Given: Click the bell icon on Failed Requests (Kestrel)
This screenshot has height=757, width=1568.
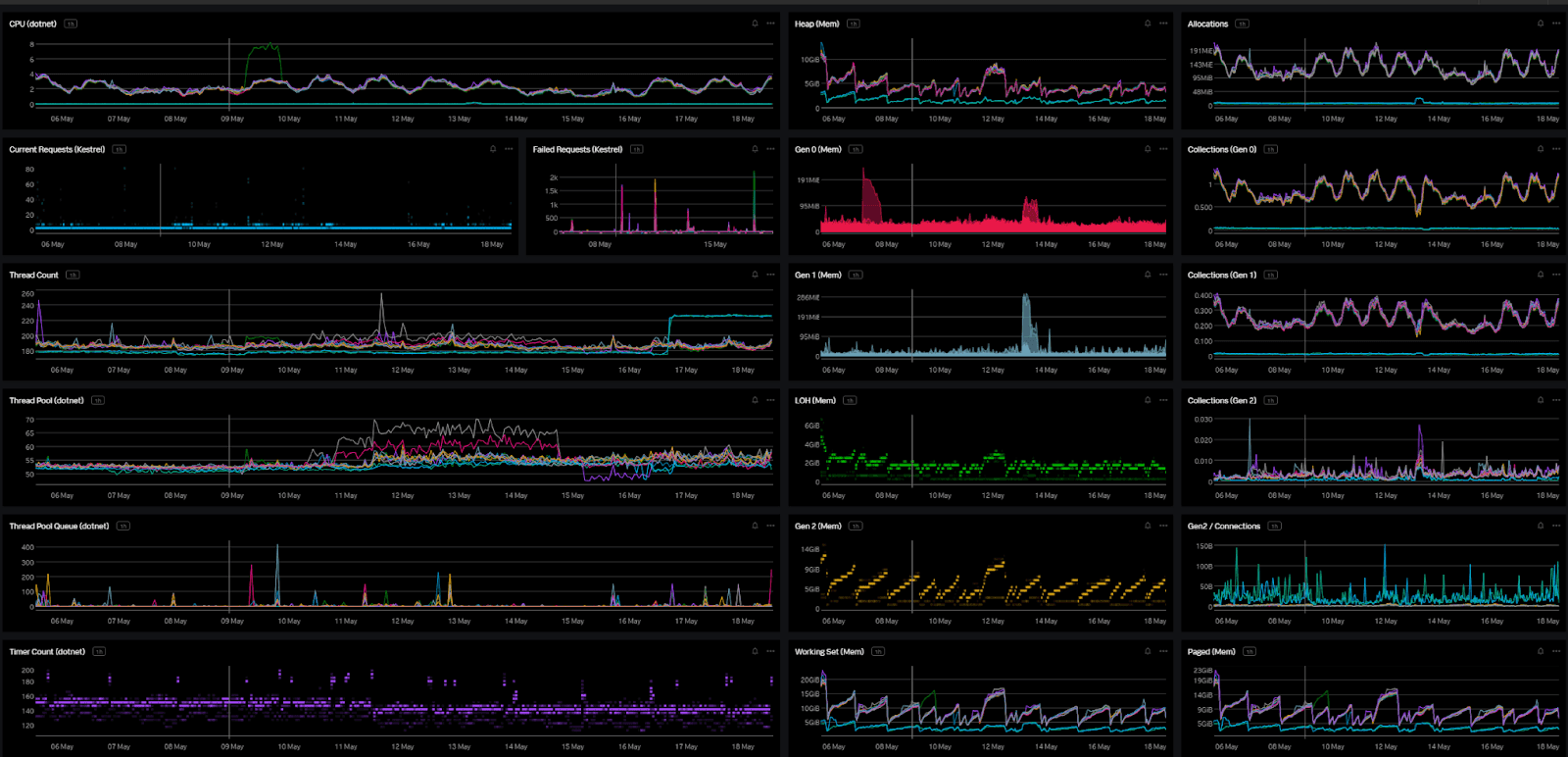Looking at the screenshot, I should coord(755,149).
